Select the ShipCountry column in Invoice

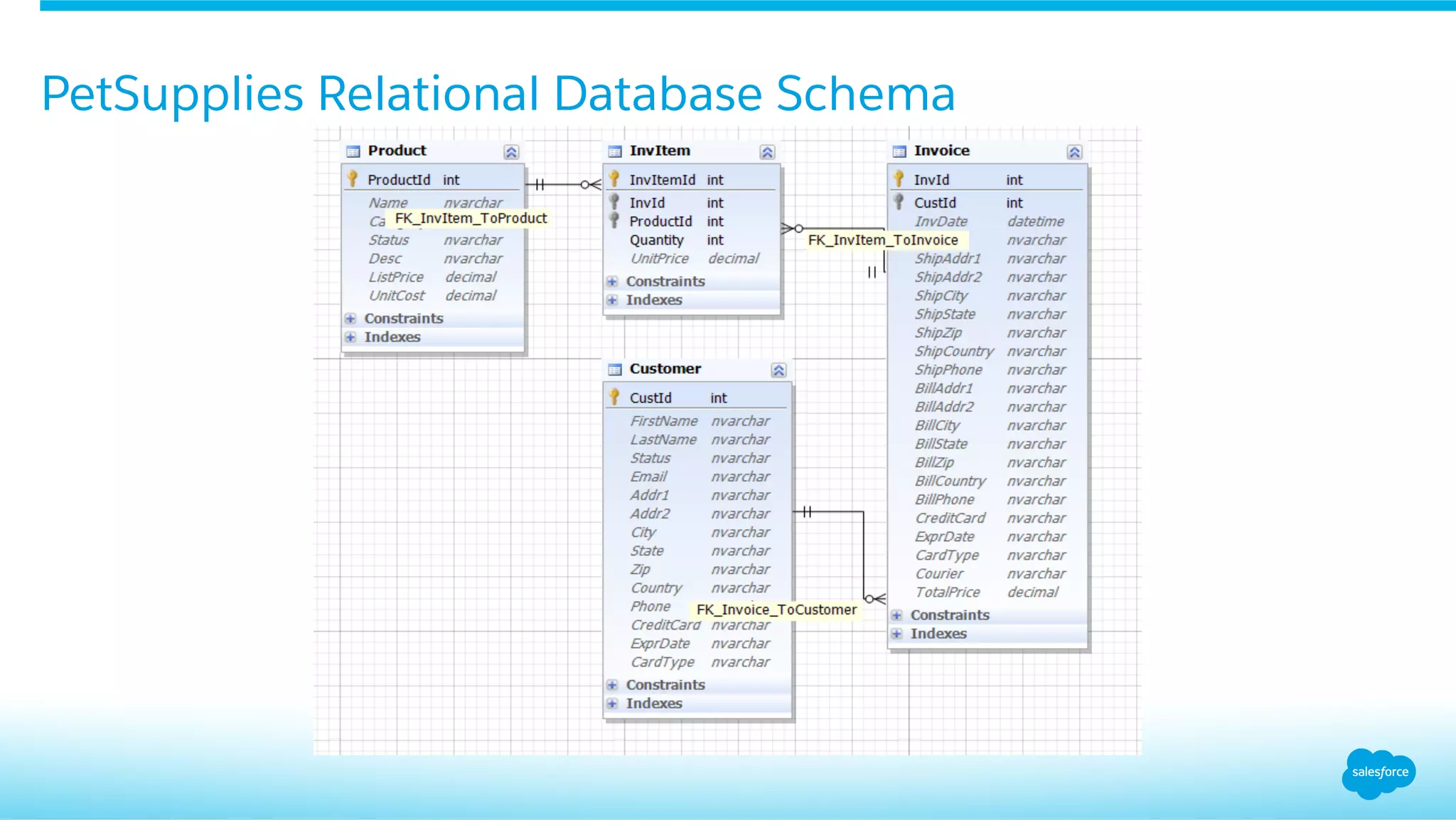tap(987, 351)
